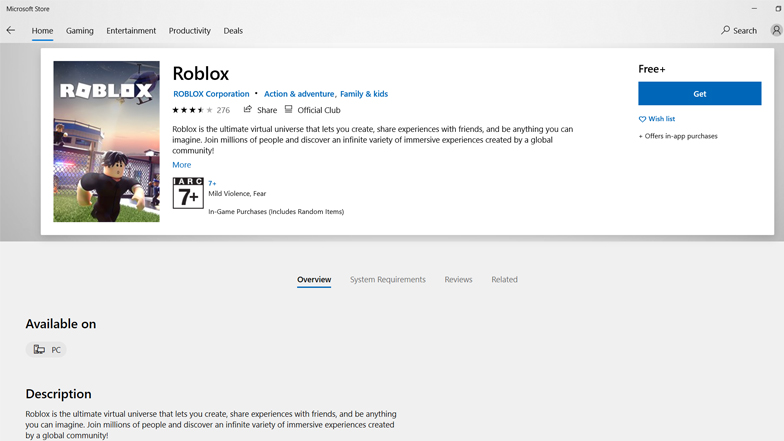
Task: Restore the Microsoft Store window
Action: 778,8
